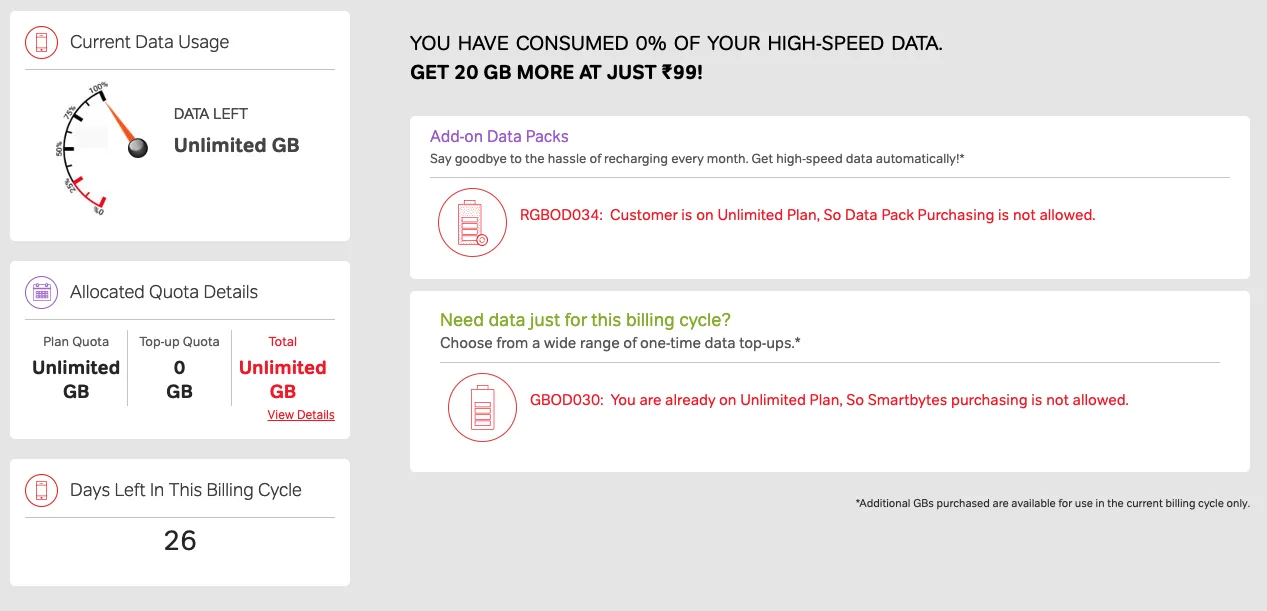Click the Plan Quota Unlimited GB value
Image resolution: width=1267 pixels, height=611 pixels.
tap(76, 380)
